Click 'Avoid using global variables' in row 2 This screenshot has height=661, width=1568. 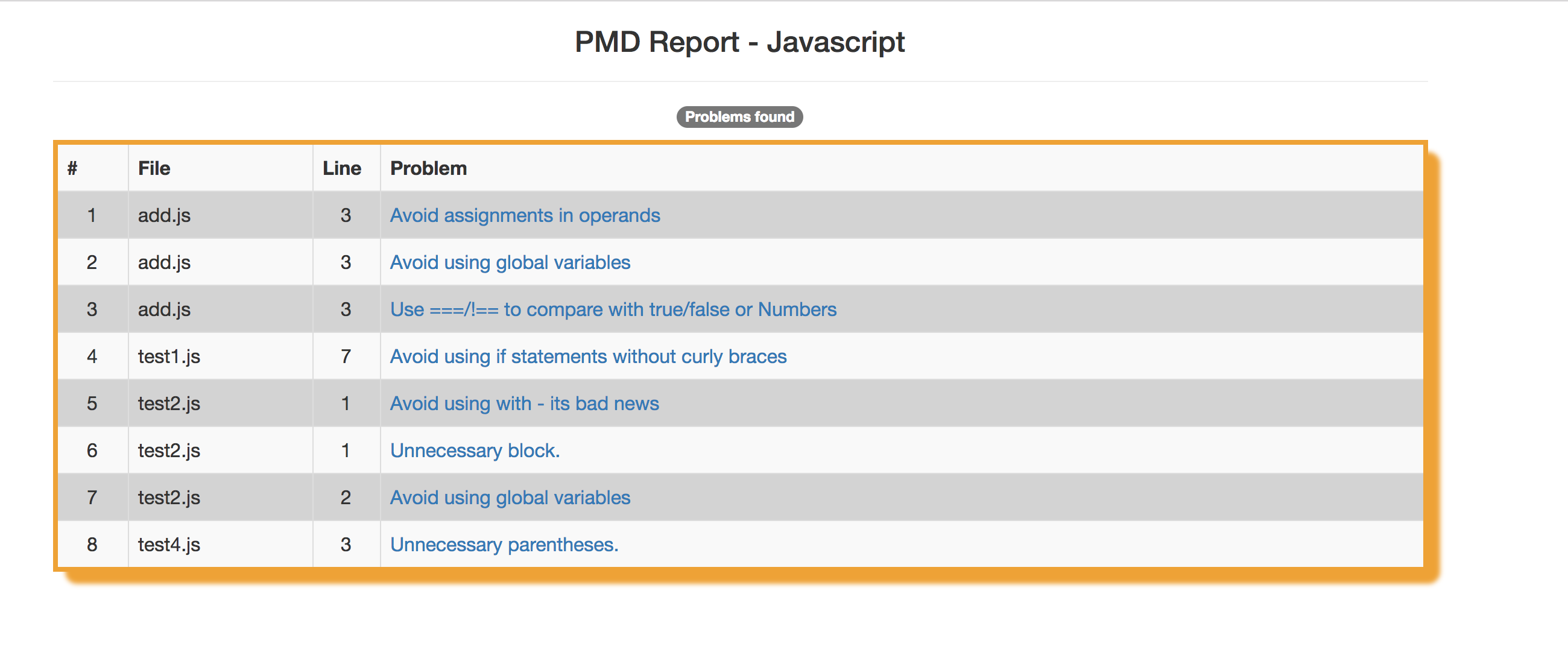[x=510, y=262]
